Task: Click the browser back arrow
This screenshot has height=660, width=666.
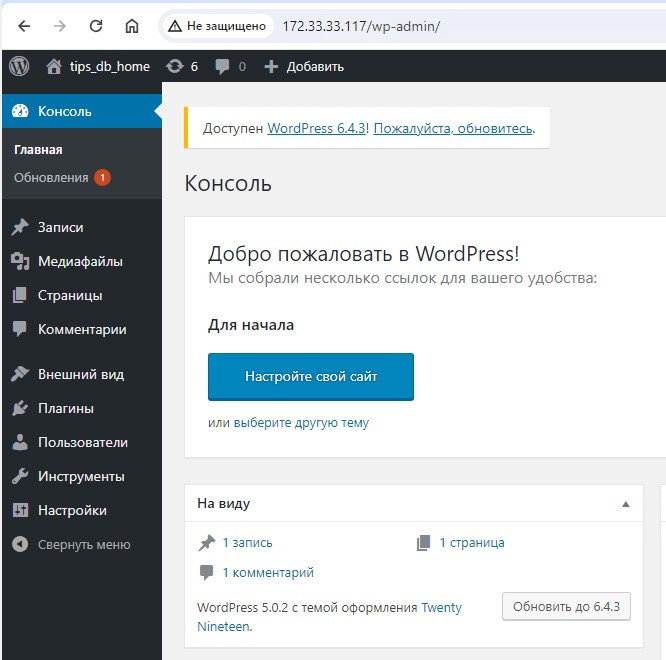Action: point(24,25)
